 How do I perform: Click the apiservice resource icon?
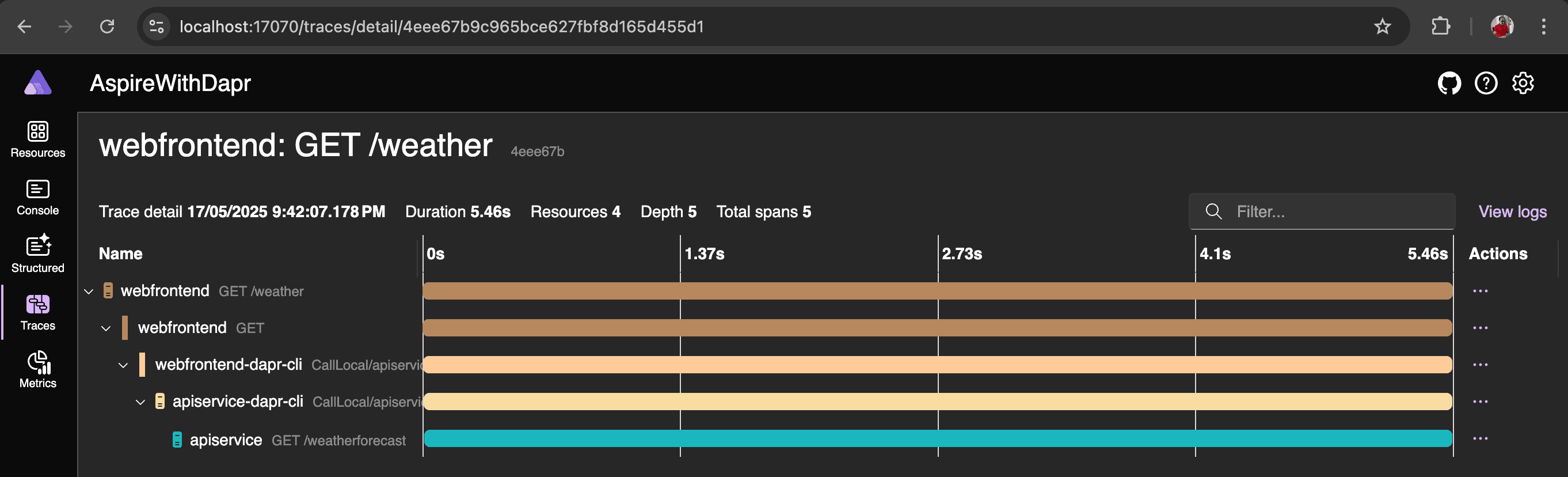coord(177,440)
